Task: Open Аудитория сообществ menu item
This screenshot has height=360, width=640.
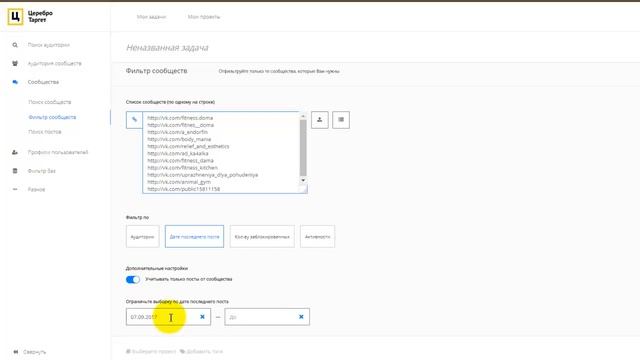Action: (x=55, y=63)
